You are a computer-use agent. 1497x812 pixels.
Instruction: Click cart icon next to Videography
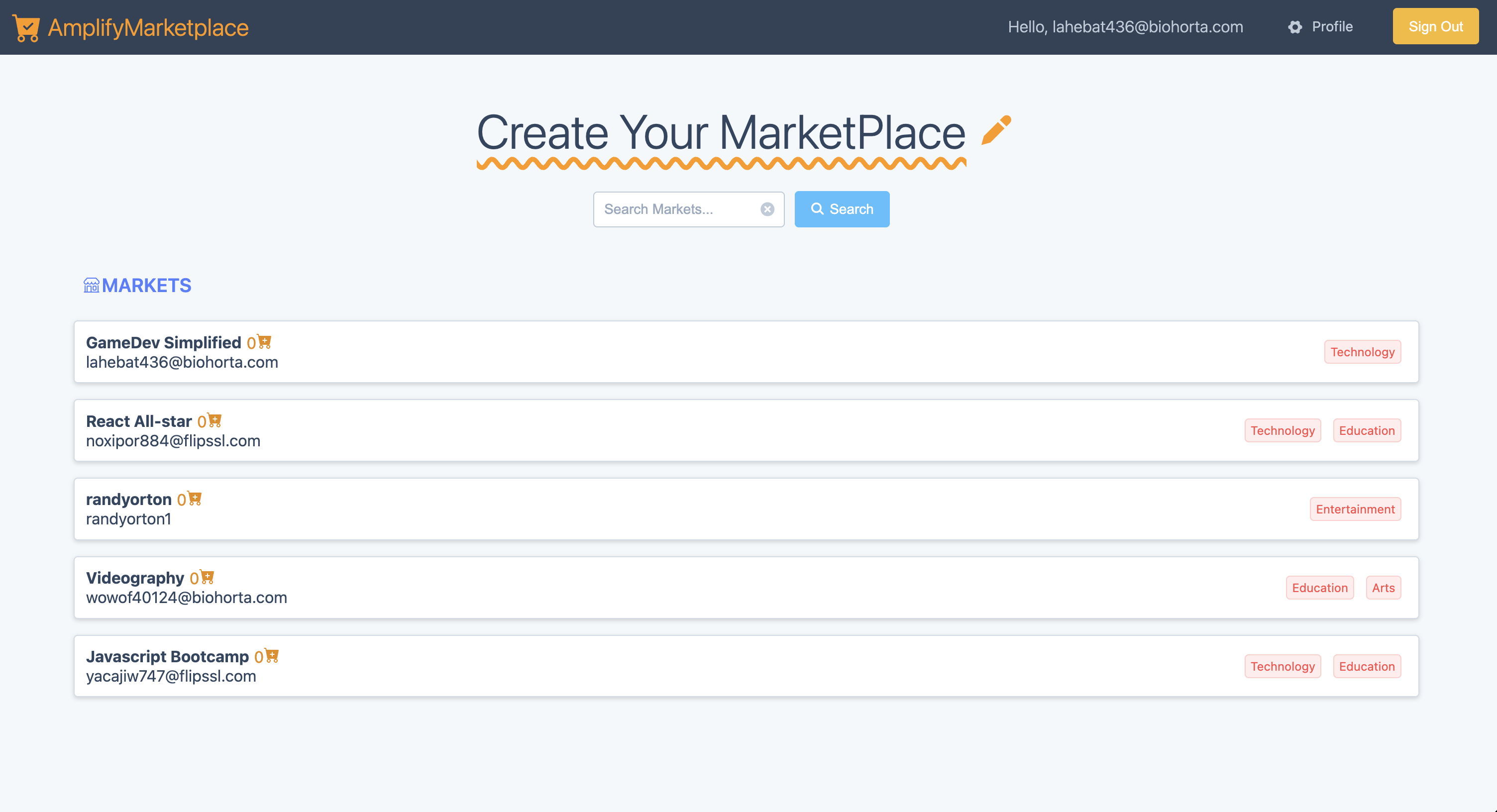click(208, 577)
